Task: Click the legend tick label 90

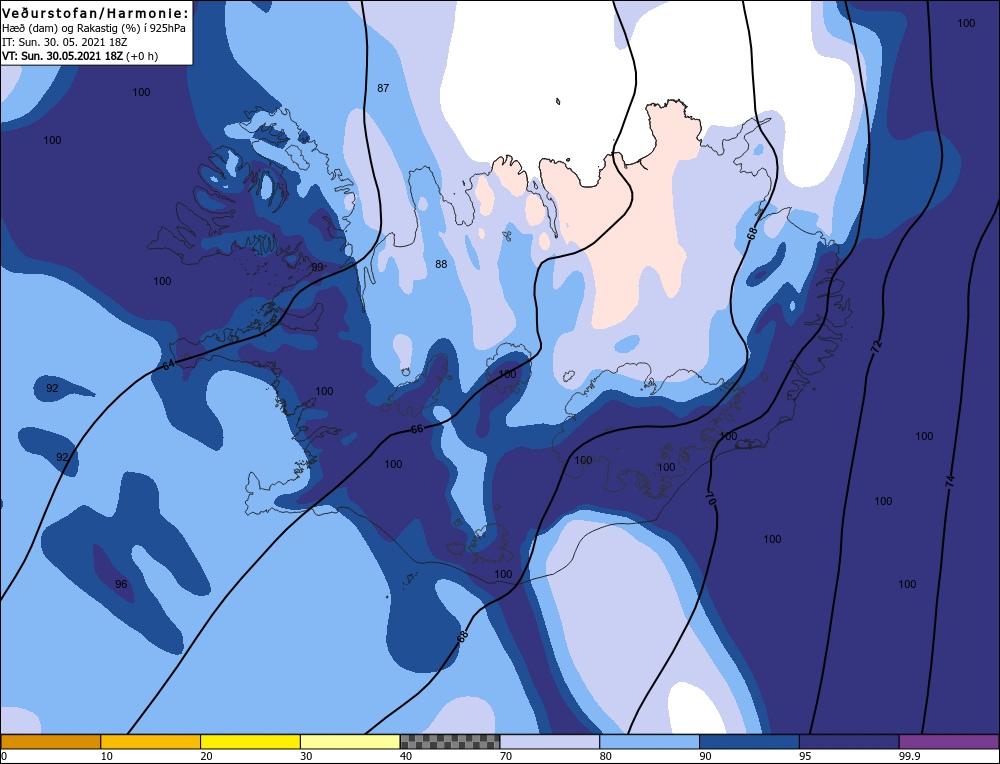Action: [x=705, y=756]
